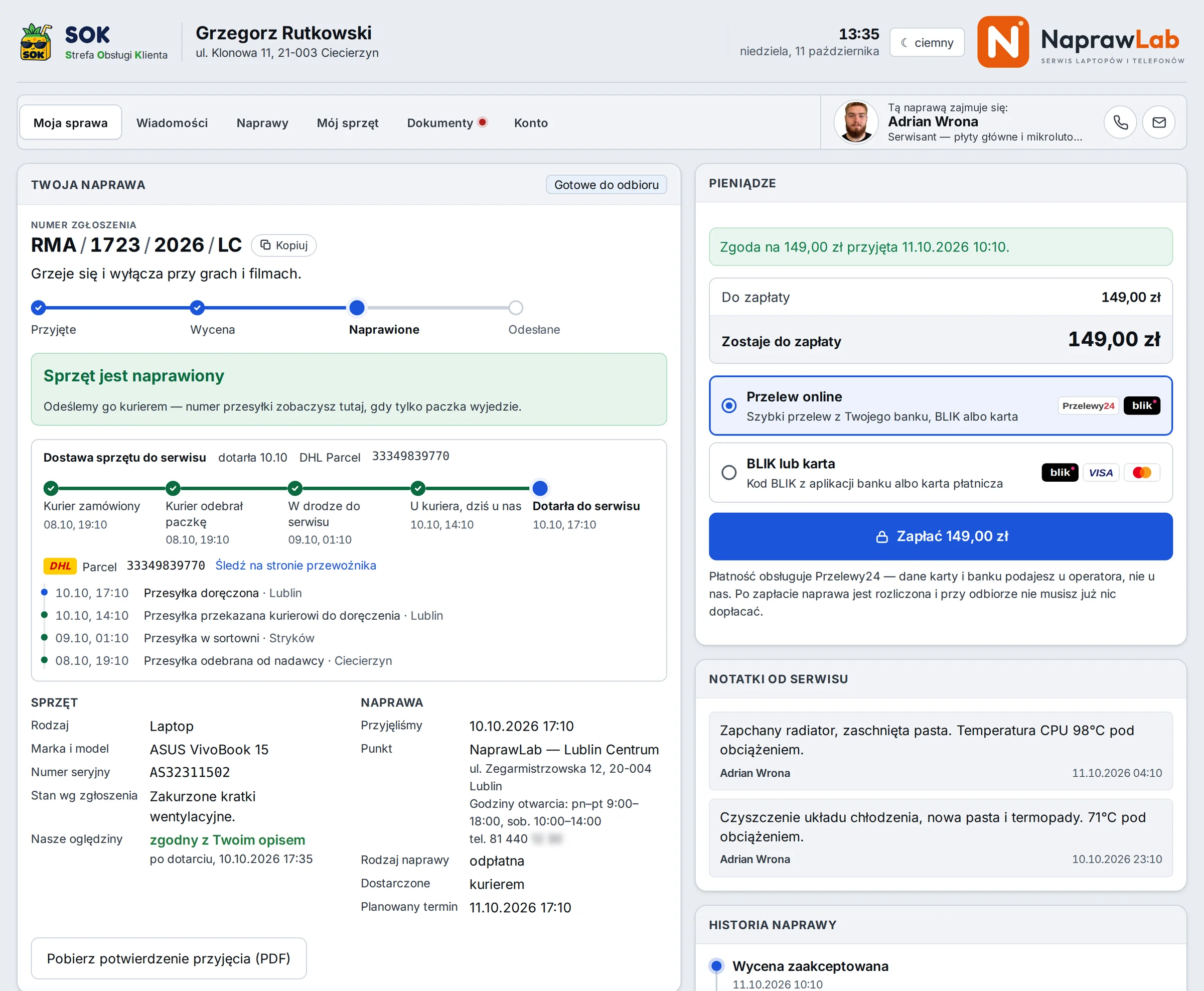
Task: Open the Wiadomości tab
Action: pyautogui.click(x=172, y=123)
